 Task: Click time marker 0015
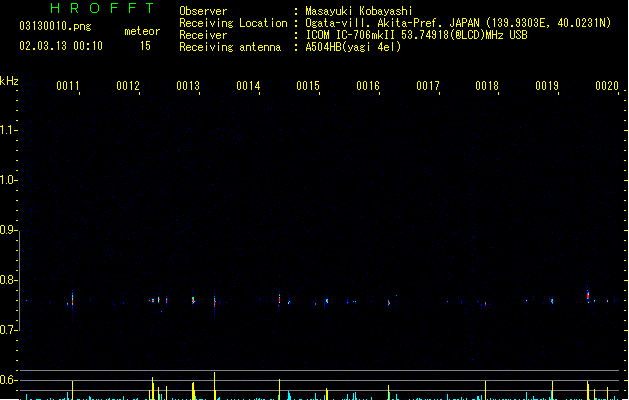308,86
